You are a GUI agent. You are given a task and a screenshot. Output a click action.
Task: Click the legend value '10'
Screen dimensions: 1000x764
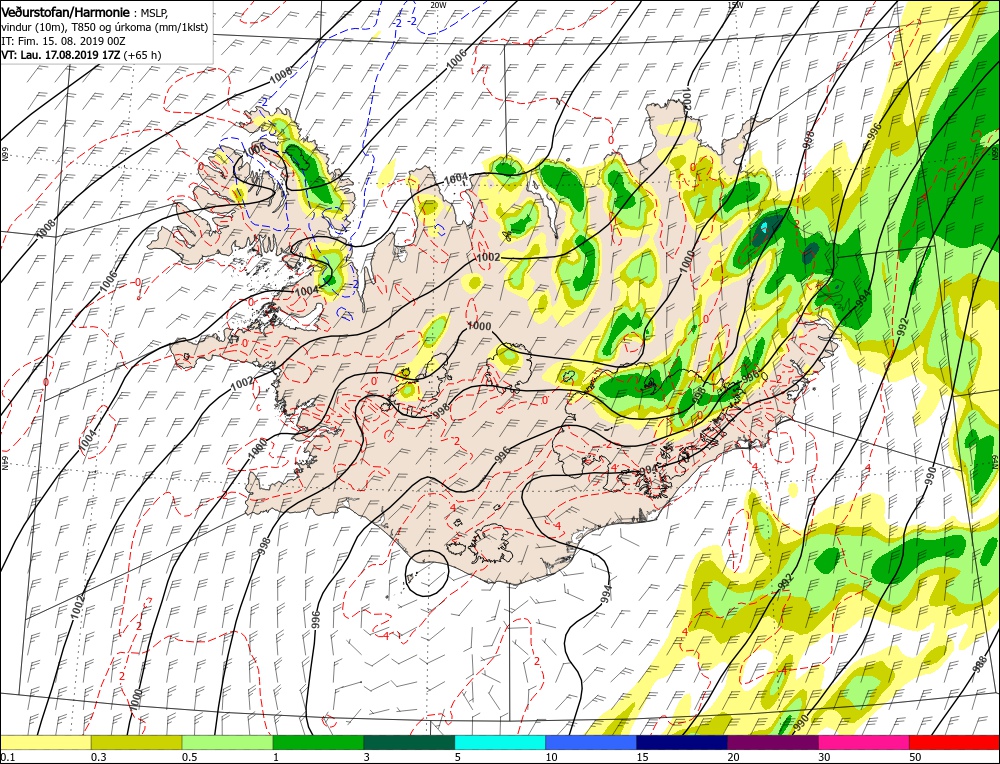(x=551, y=756)
